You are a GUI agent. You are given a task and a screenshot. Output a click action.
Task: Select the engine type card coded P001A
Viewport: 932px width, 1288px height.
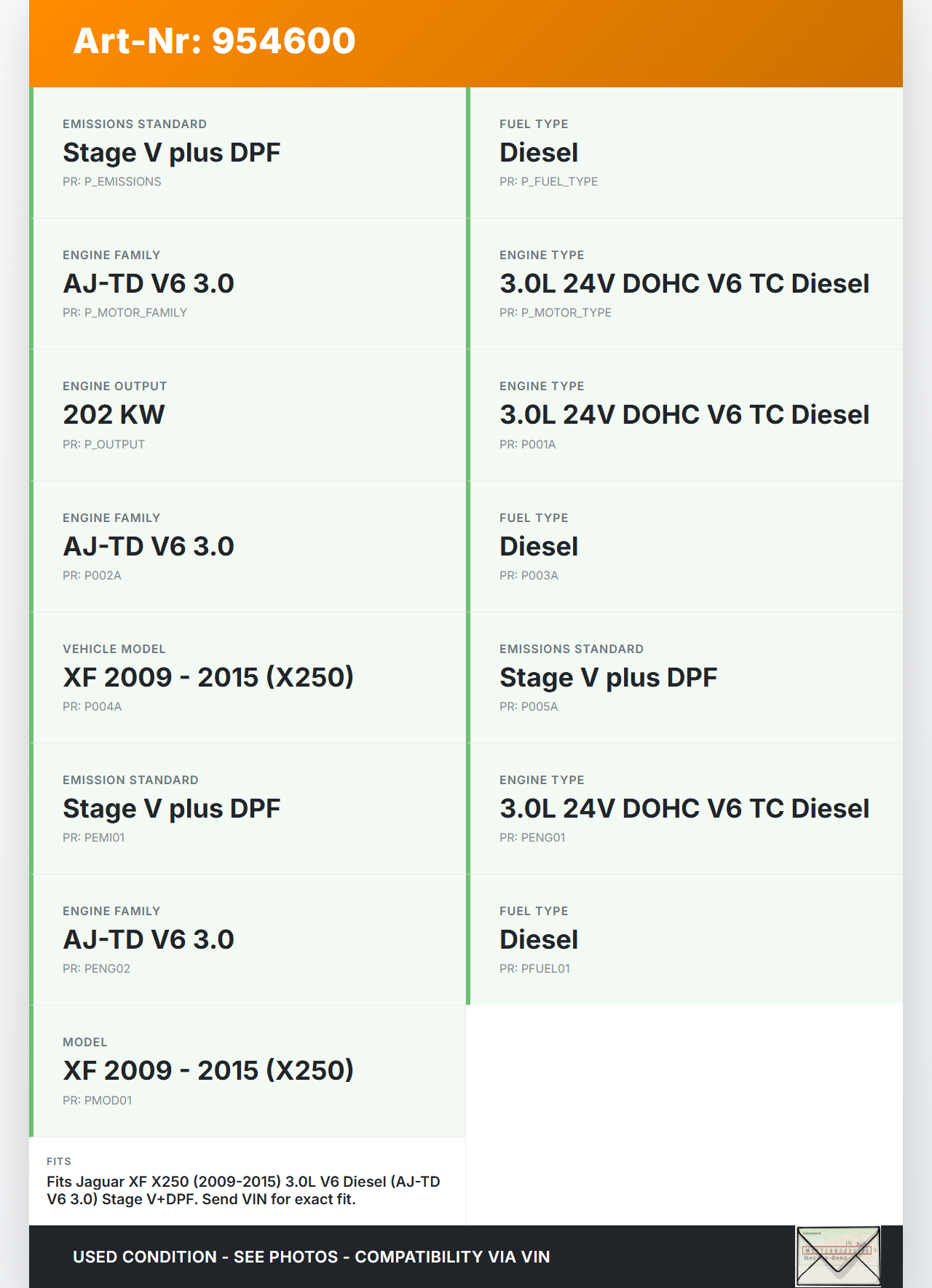click(684, 415)
